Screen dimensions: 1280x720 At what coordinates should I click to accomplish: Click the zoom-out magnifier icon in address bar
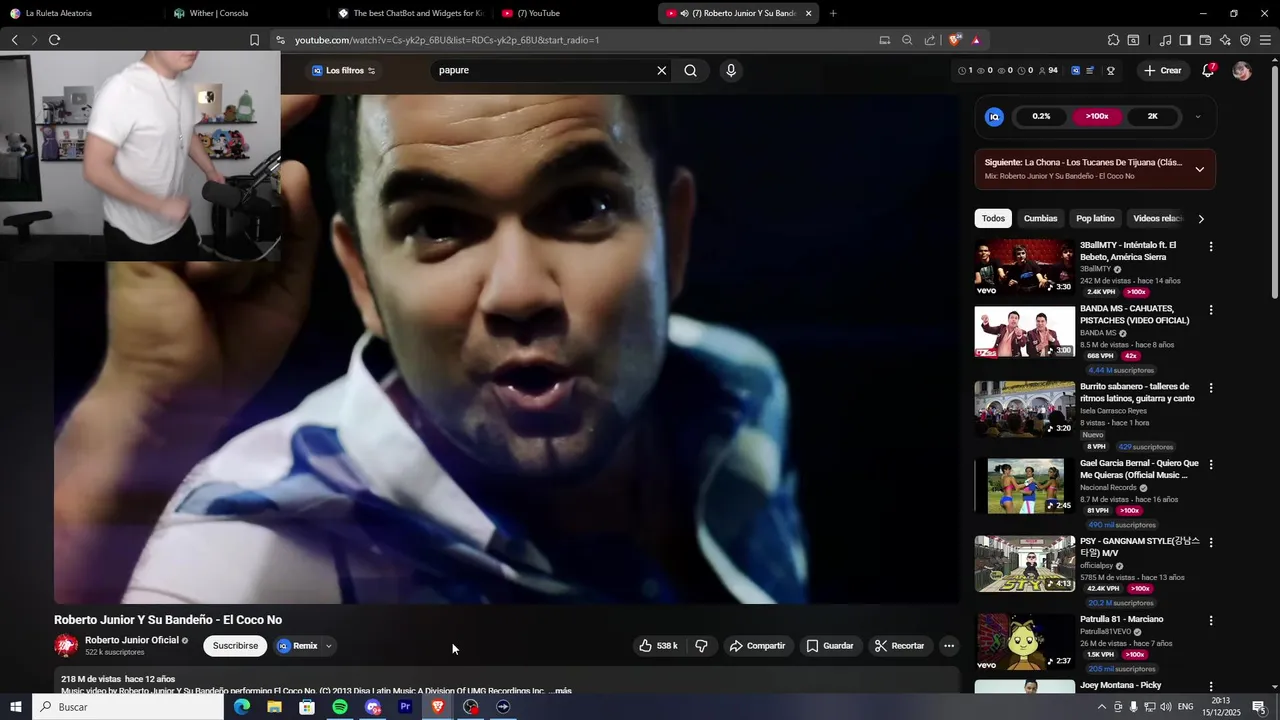pos(907,40)
